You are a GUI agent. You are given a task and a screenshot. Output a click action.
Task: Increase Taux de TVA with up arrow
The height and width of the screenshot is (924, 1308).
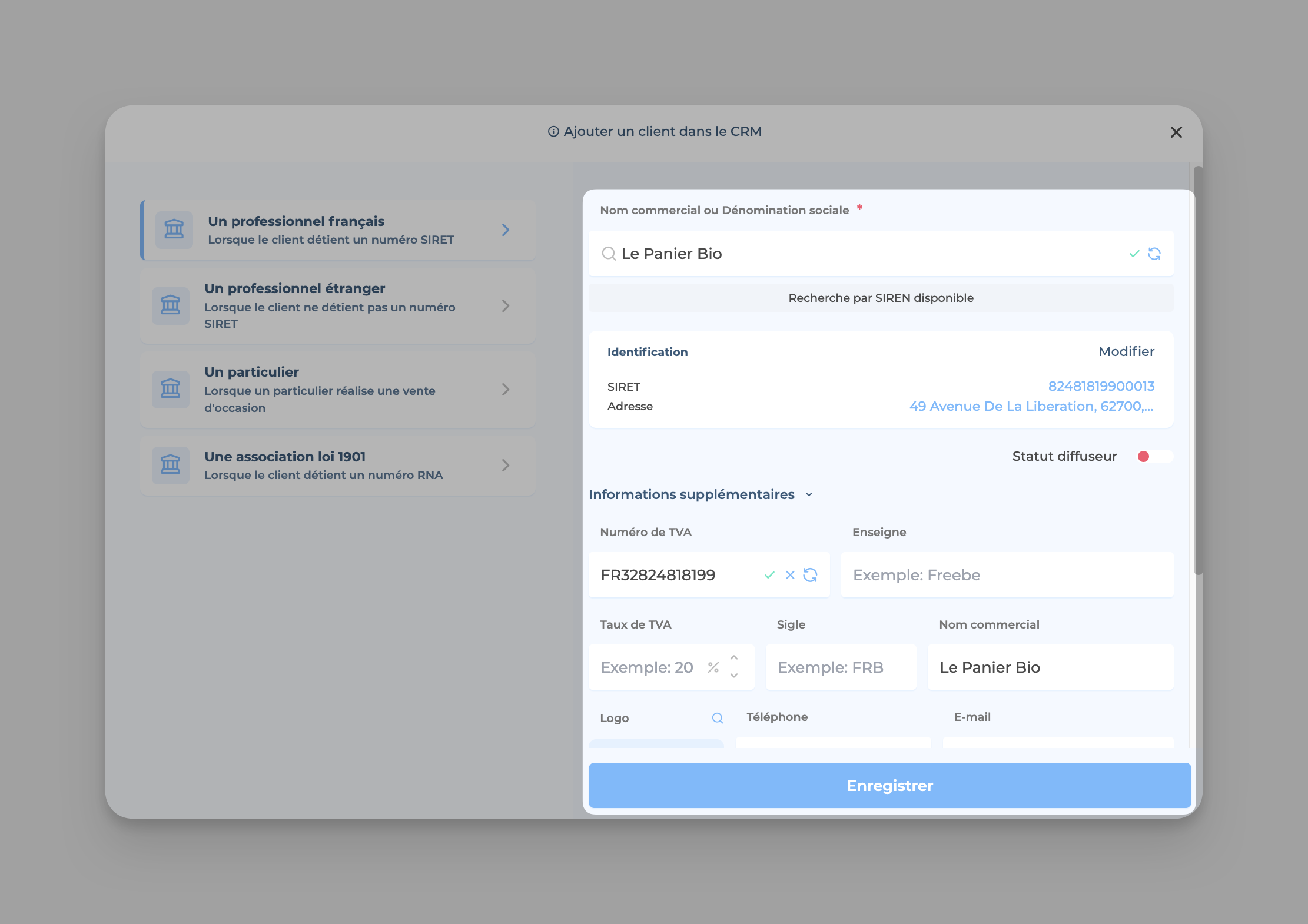click(x=734, y=658)
